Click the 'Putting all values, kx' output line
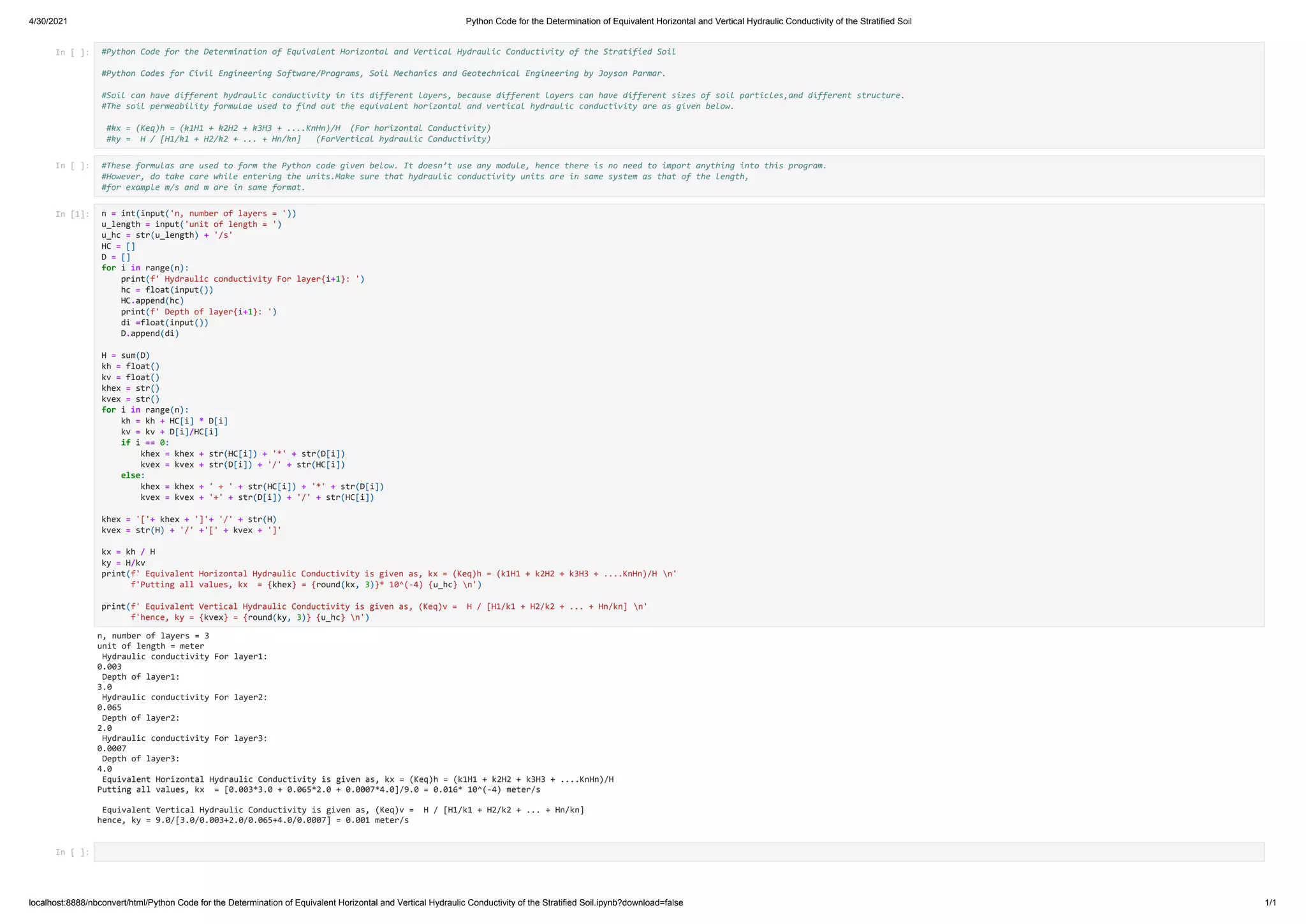The width and height of the screenshot is (1306, 924). pyautogui.click(x=318, y=790)
